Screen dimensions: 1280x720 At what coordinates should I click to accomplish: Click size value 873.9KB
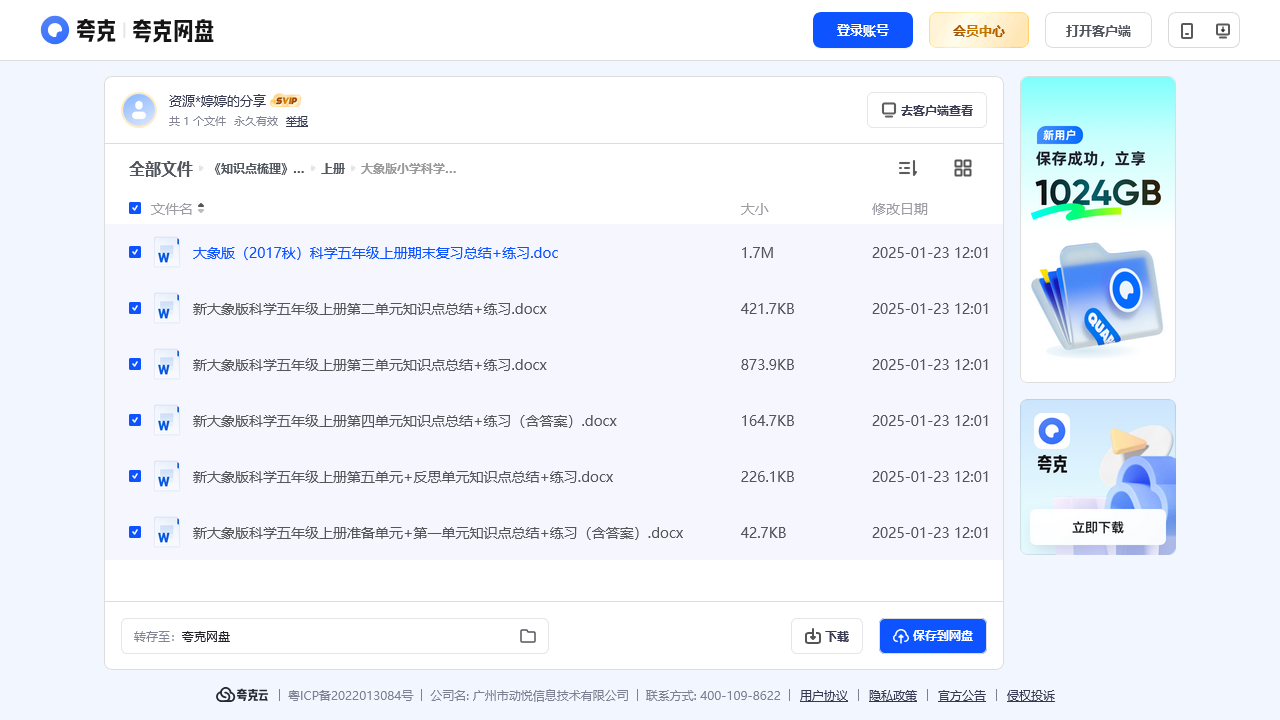(x=767, y=365)
